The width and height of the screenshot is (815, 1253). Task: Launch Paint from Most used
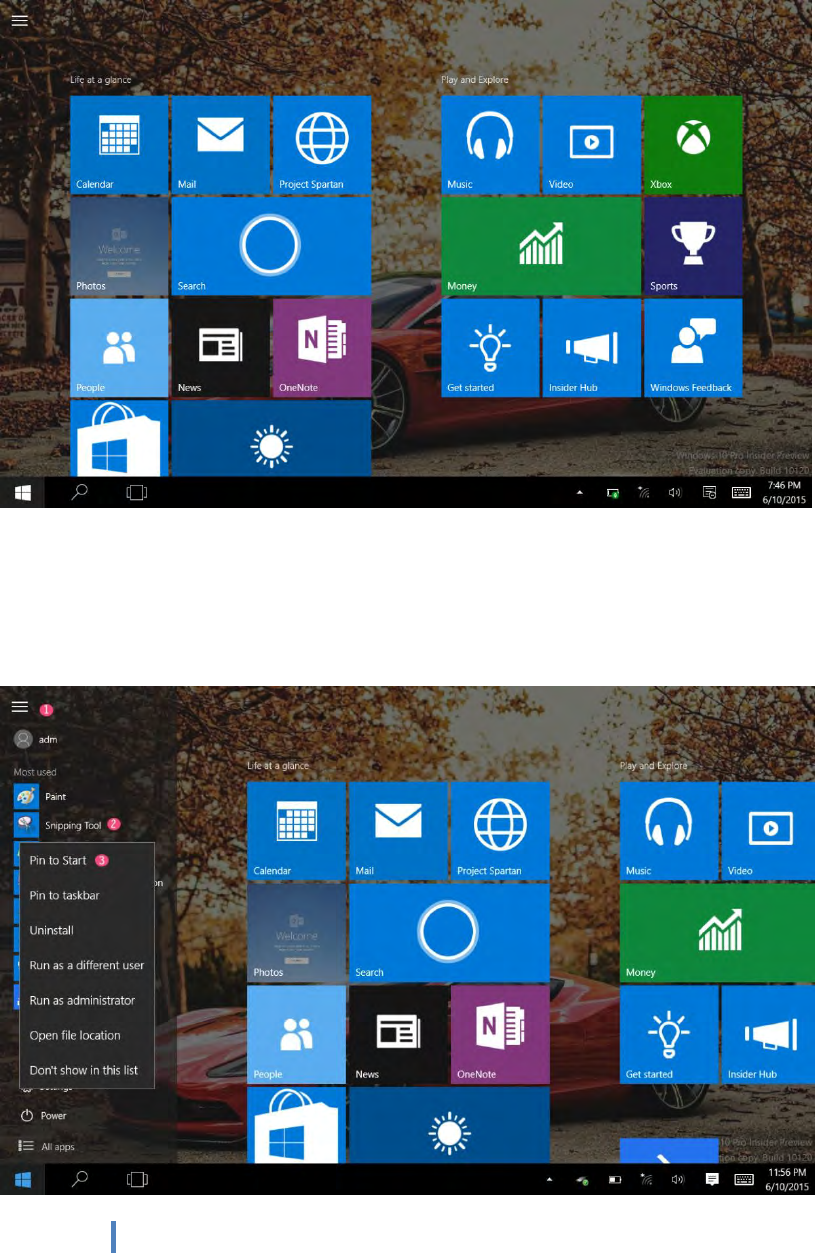pyautogui.click(x=41, y=797)
